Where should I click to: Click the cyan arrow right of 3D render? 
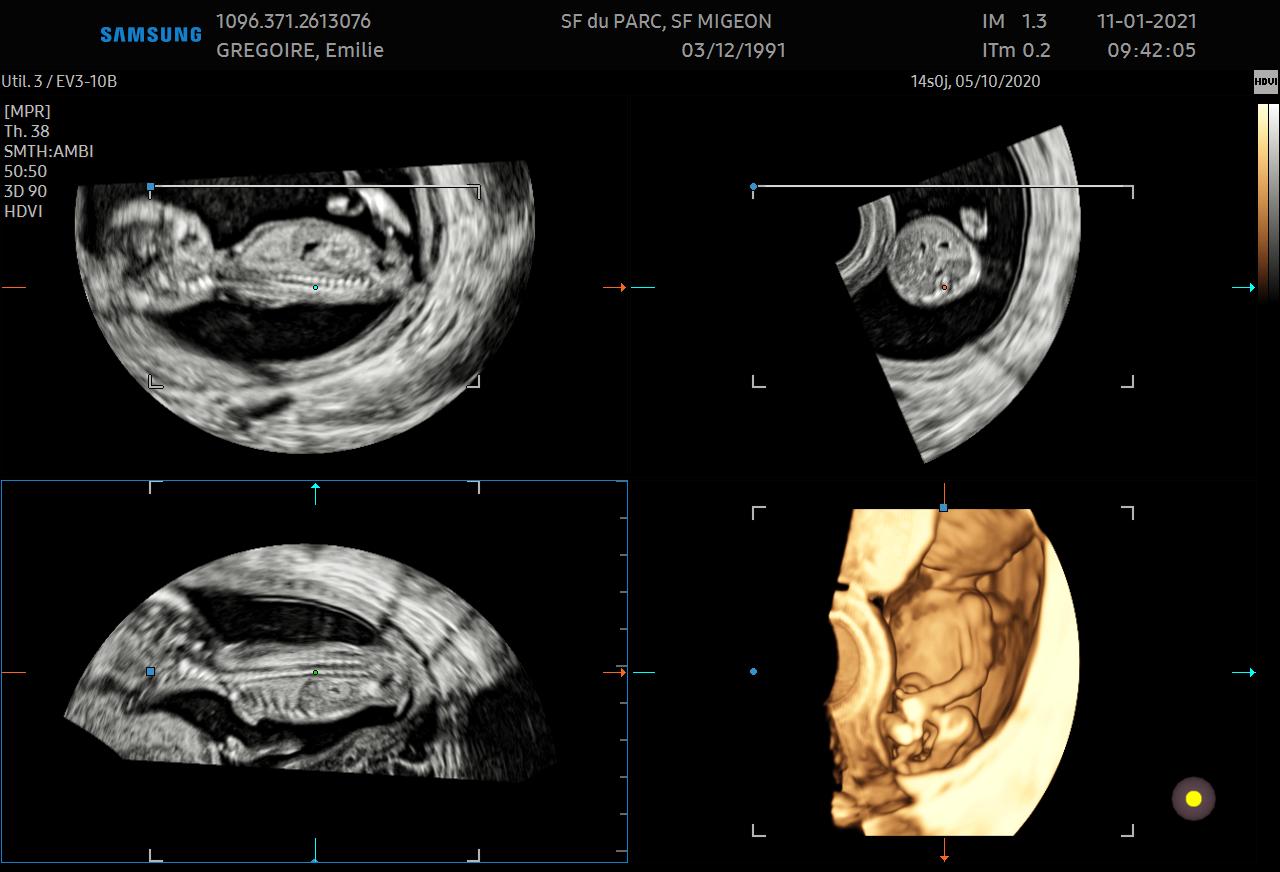coord(1244,673)
